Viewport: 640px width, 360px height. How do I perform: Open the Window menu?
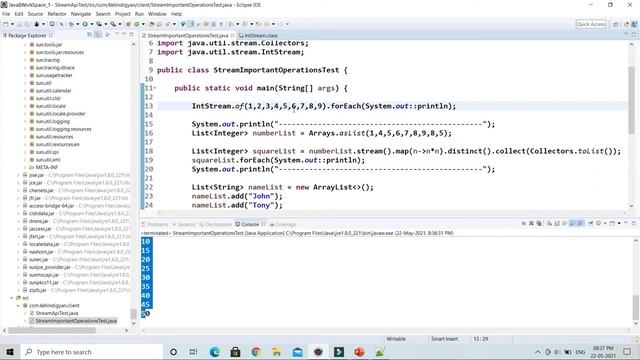(157, 14)
